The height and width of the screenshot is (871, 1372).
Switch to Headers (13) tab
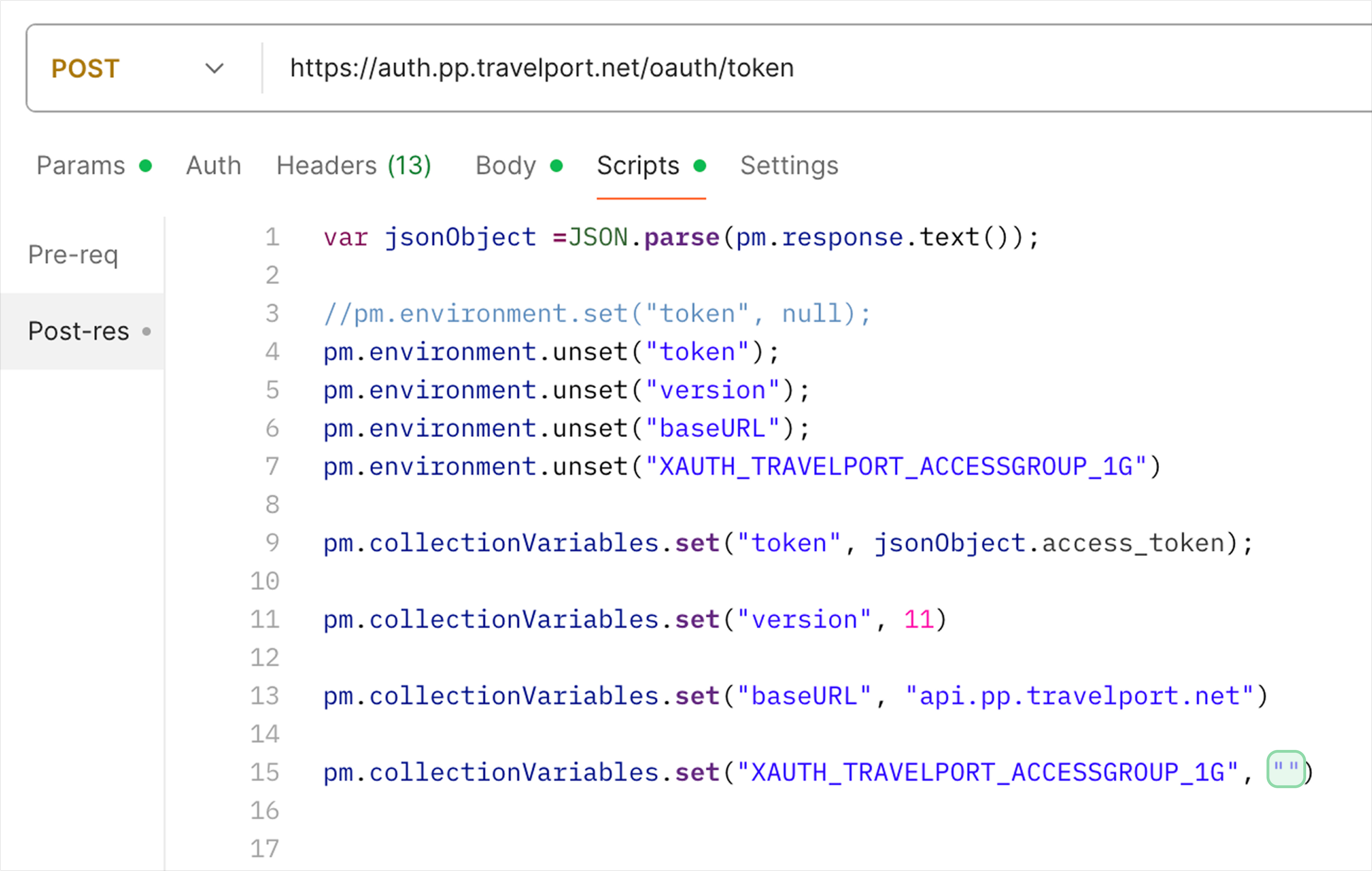(x=354, y=166)
